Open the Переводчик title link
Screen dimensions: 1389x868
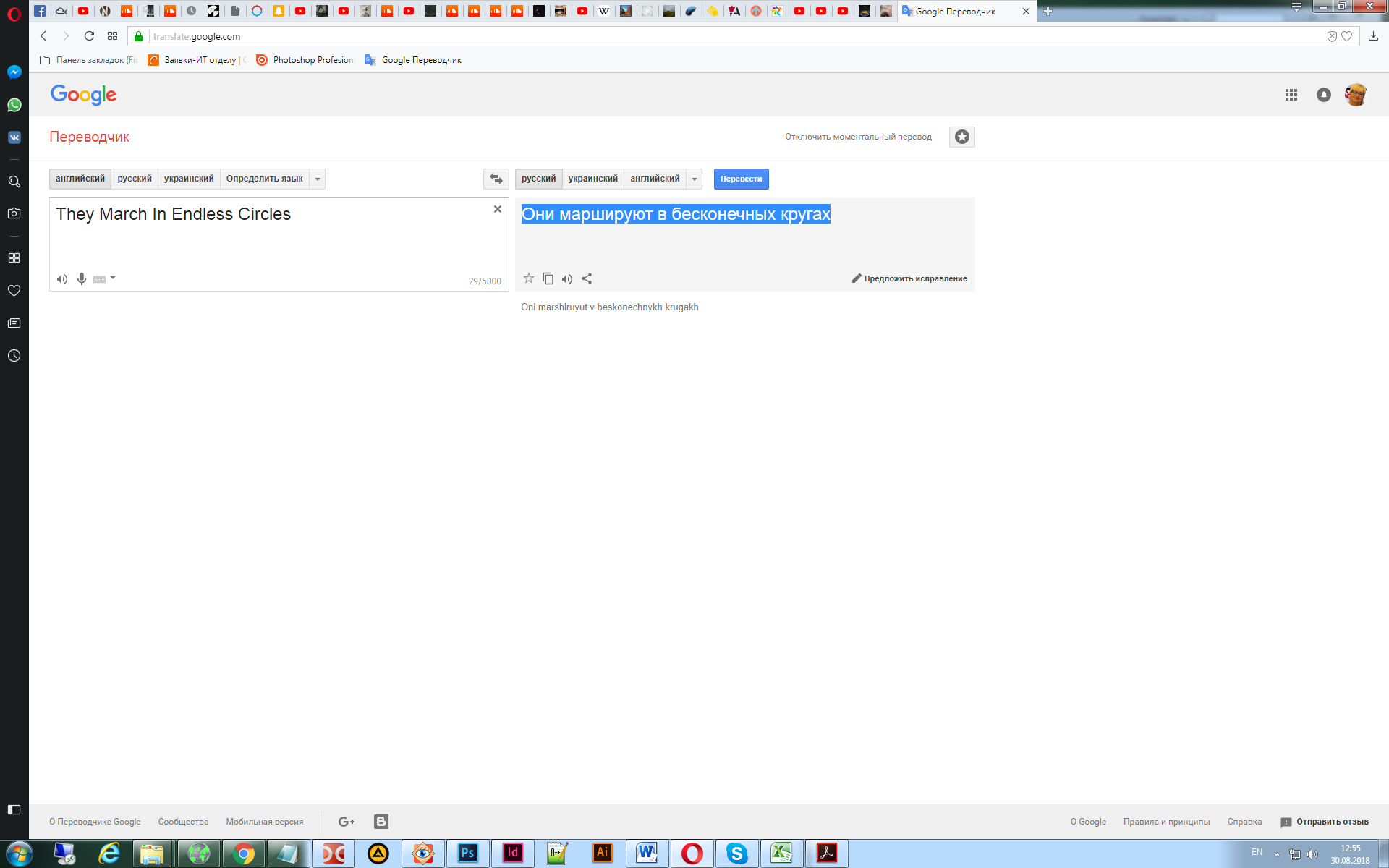(x=89, y=137)
